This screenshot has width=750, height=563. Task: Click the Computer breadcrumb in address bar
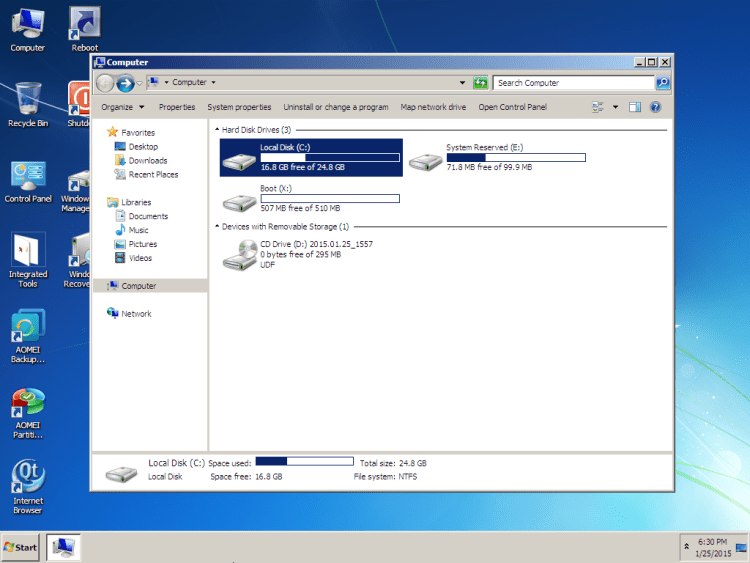point(189,82)
